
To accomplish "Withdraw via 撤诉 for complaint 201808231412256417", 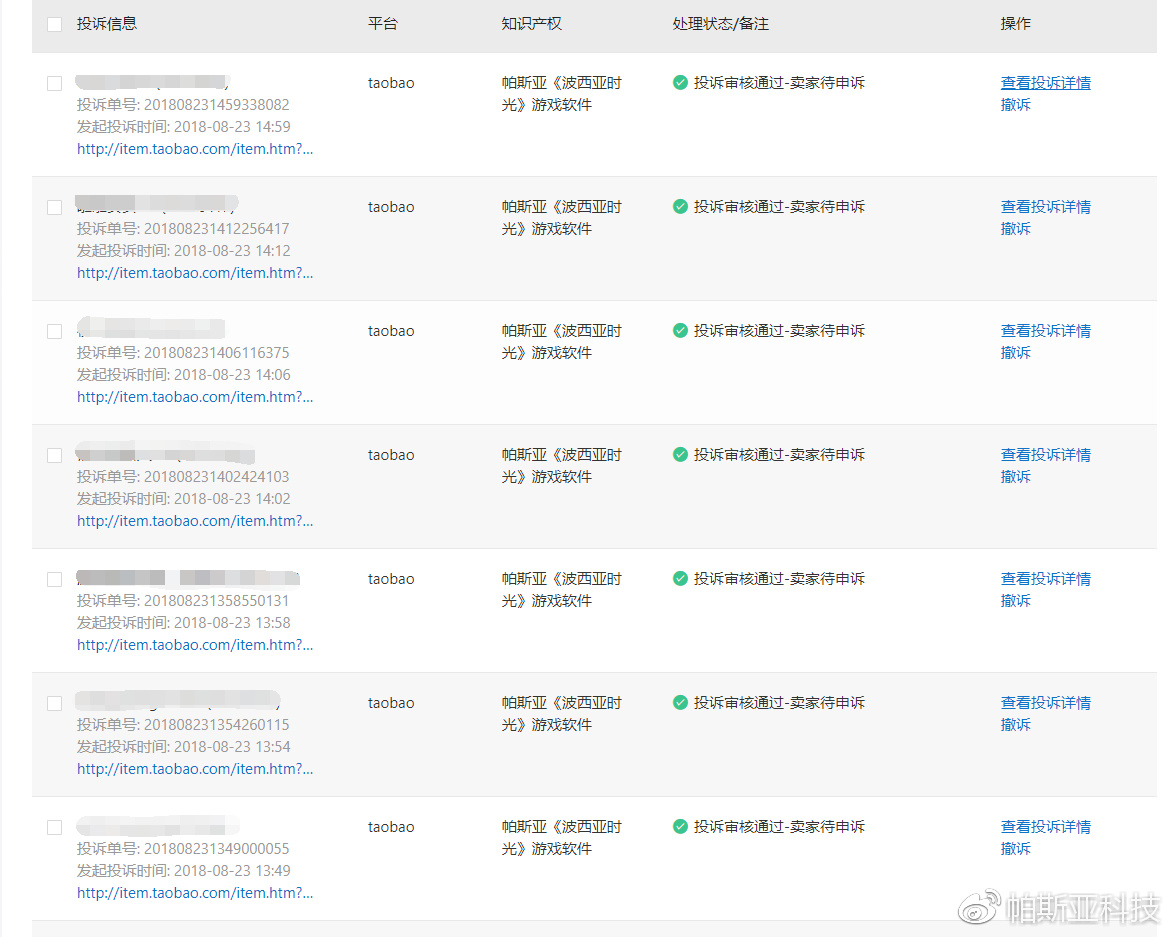I will pos(1016,228).
